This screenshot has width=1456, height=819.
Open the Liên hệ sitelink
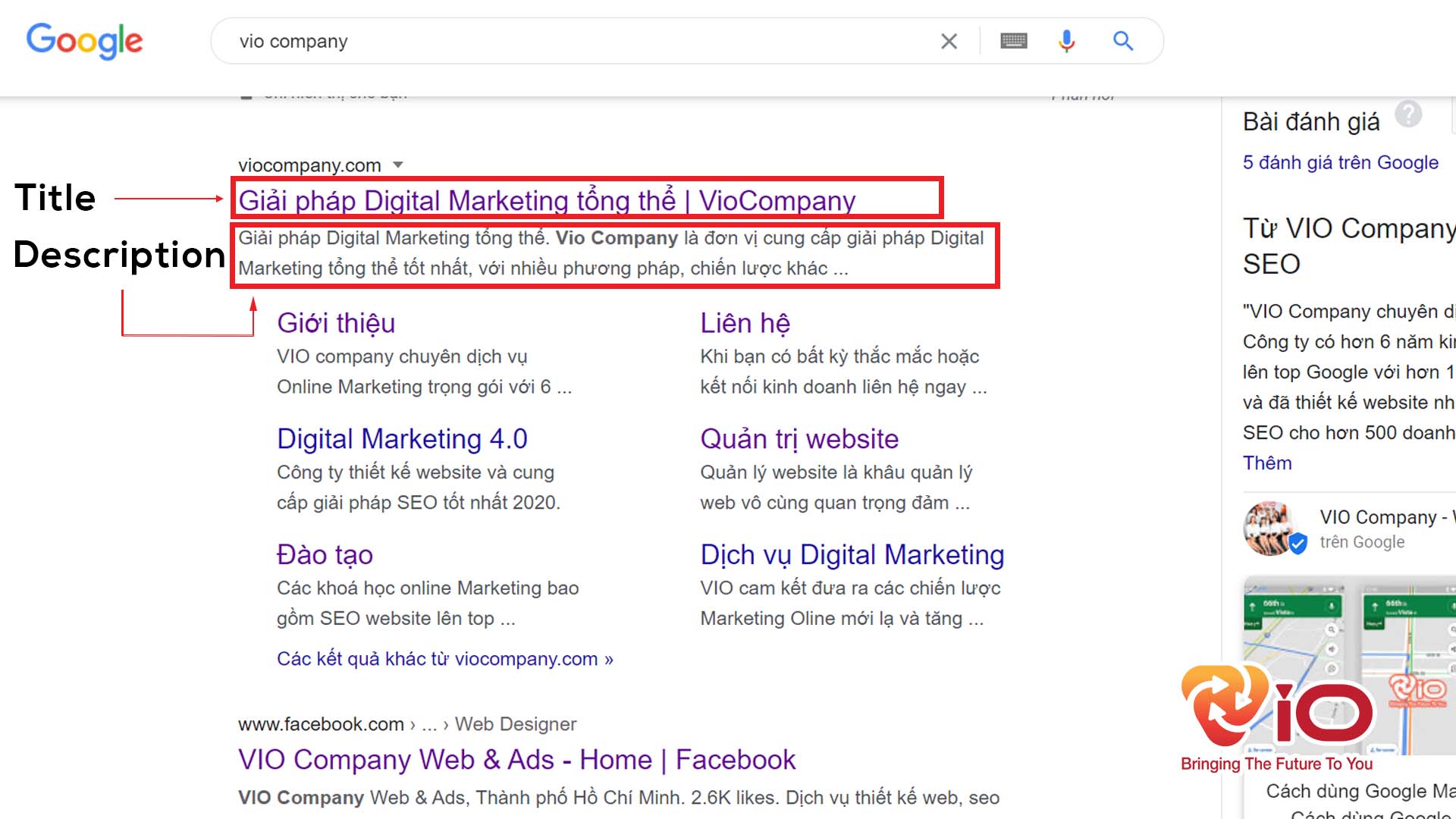pyautogui.click(x=745, y=323)
